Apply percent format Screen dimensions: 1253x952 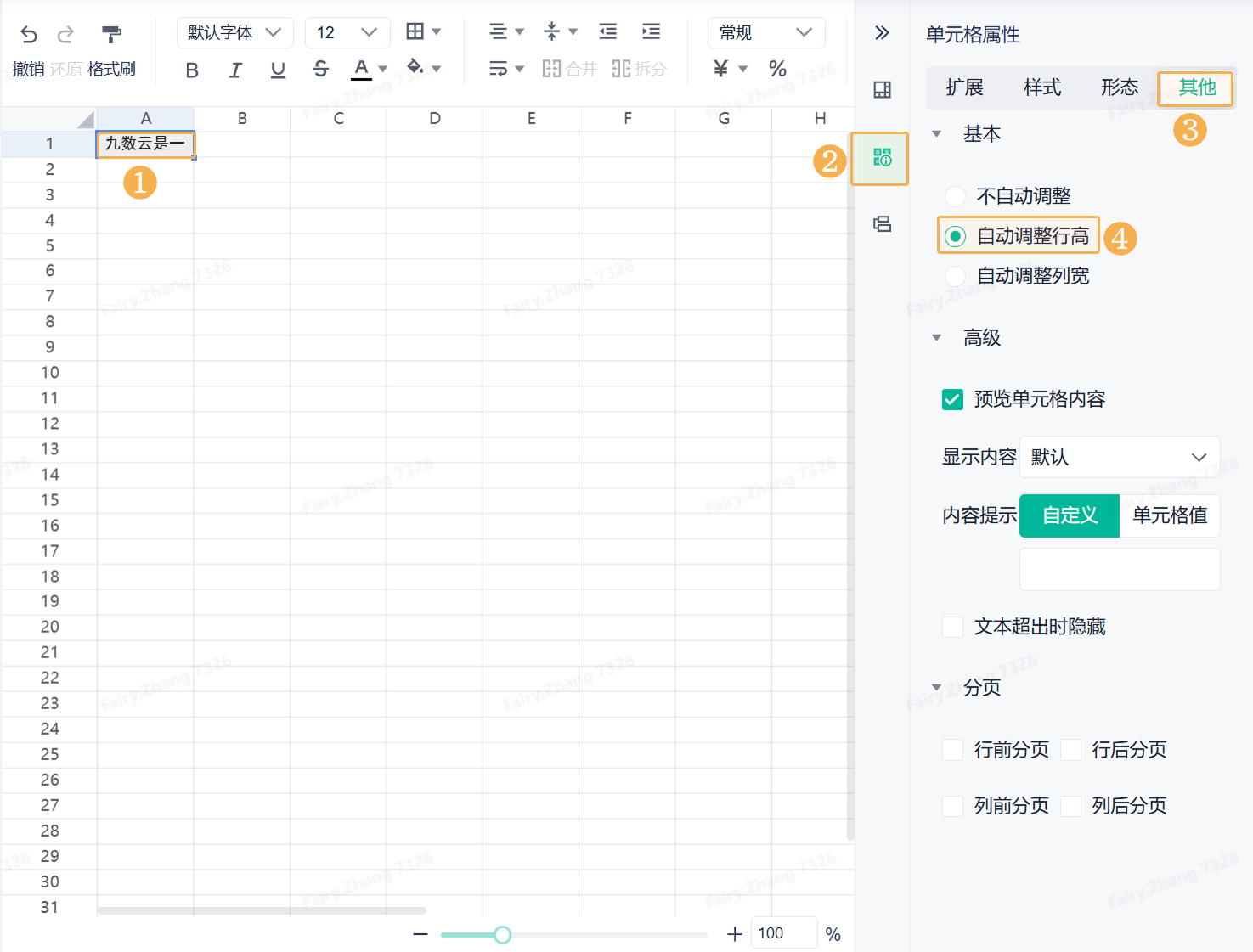click(777, 68)
